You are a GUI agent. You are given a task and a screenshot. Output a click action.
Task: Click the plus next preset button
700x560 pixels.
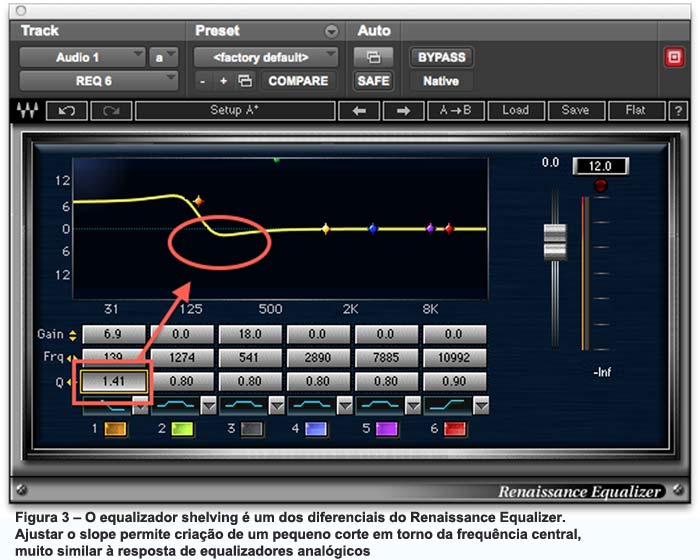tap(223, 81)
